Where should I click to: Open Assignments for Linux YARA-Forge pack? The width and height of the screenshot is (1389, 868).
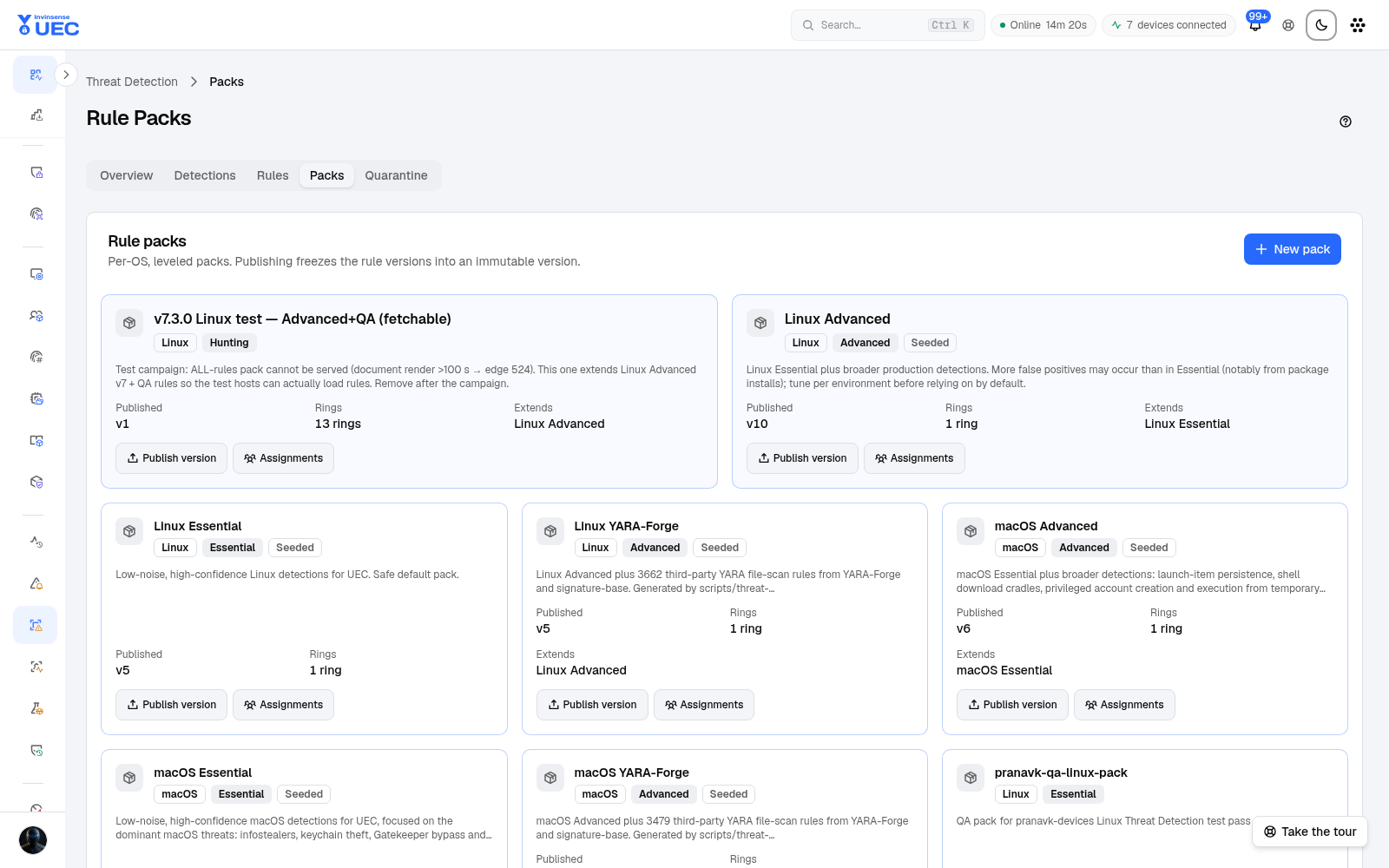point(704,705)
